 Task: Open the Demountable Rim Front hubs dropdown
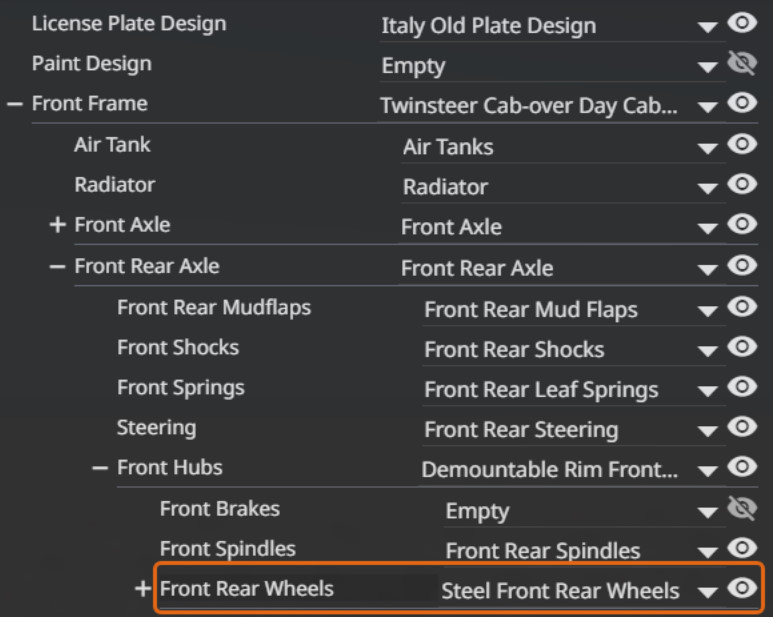709,470
